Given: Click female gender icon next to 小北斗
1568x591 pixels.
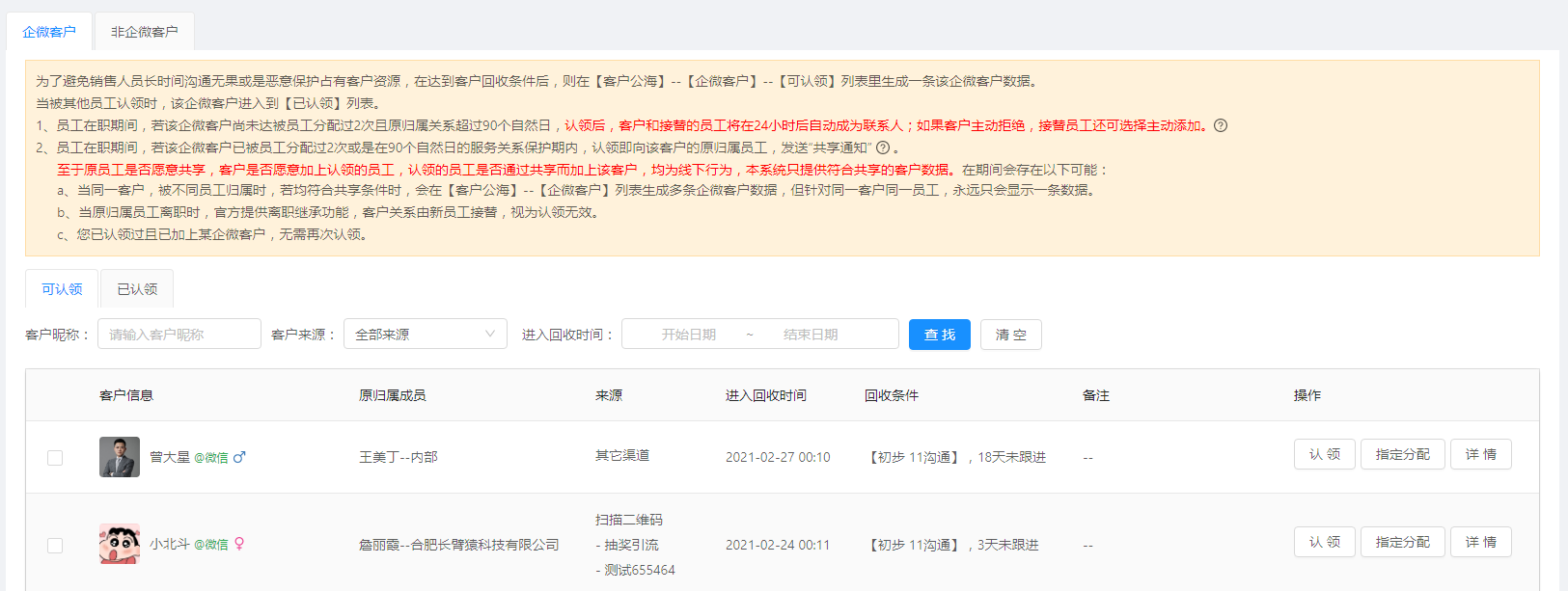Looking at the screenshot, I should (239, 544).
